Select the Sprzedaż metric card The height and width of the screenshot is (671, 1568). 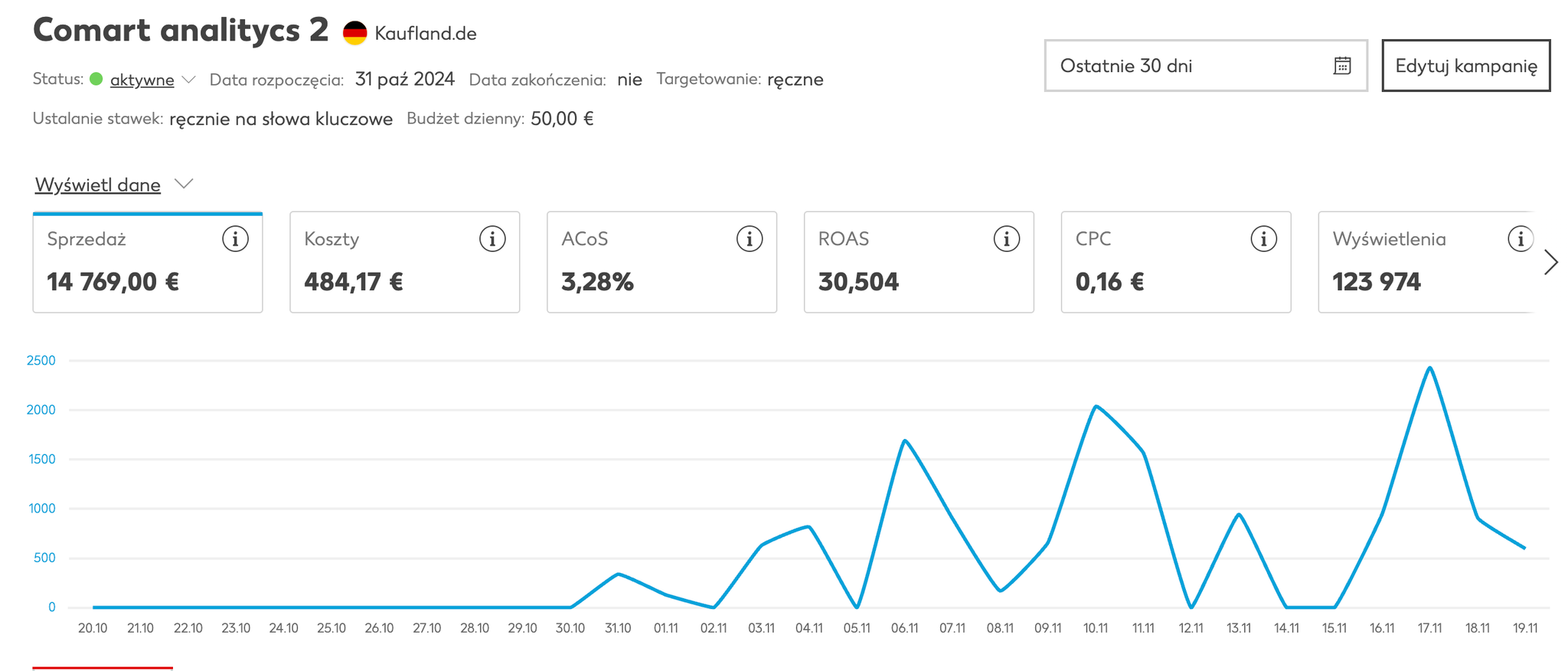tap(147, 263)
